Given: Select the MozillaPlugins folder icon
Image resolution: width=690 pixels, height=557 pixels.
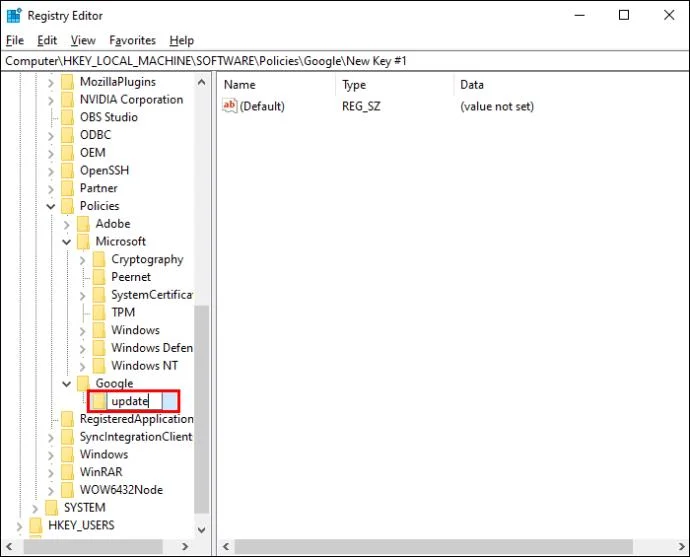Looking at the screenshot, I should pyautogui.click(x=67, y=82).
